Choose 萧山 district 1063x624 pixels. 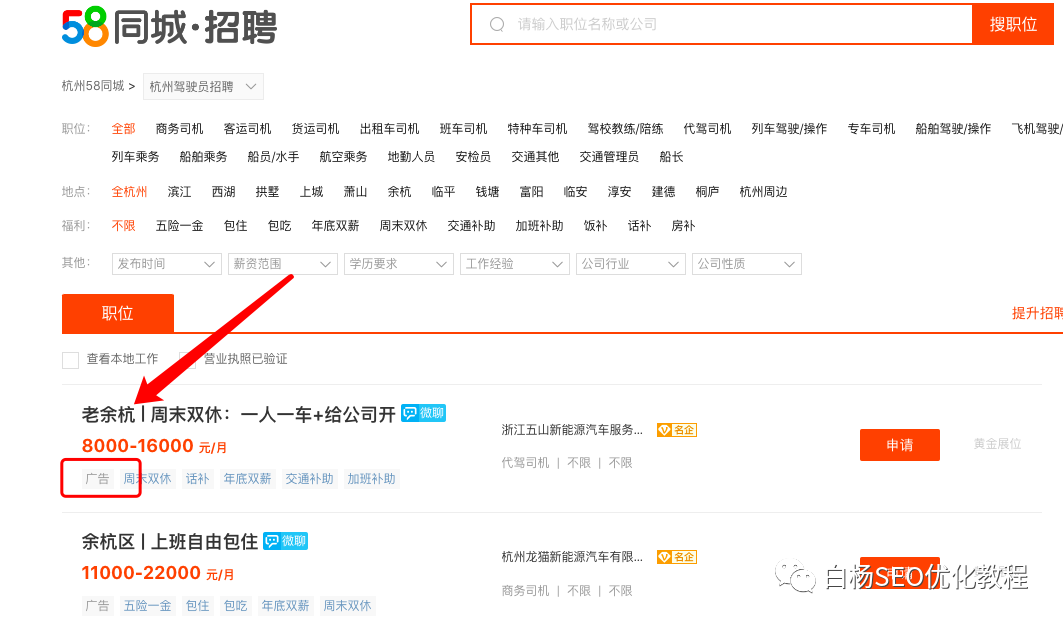(x=355, y=192)
